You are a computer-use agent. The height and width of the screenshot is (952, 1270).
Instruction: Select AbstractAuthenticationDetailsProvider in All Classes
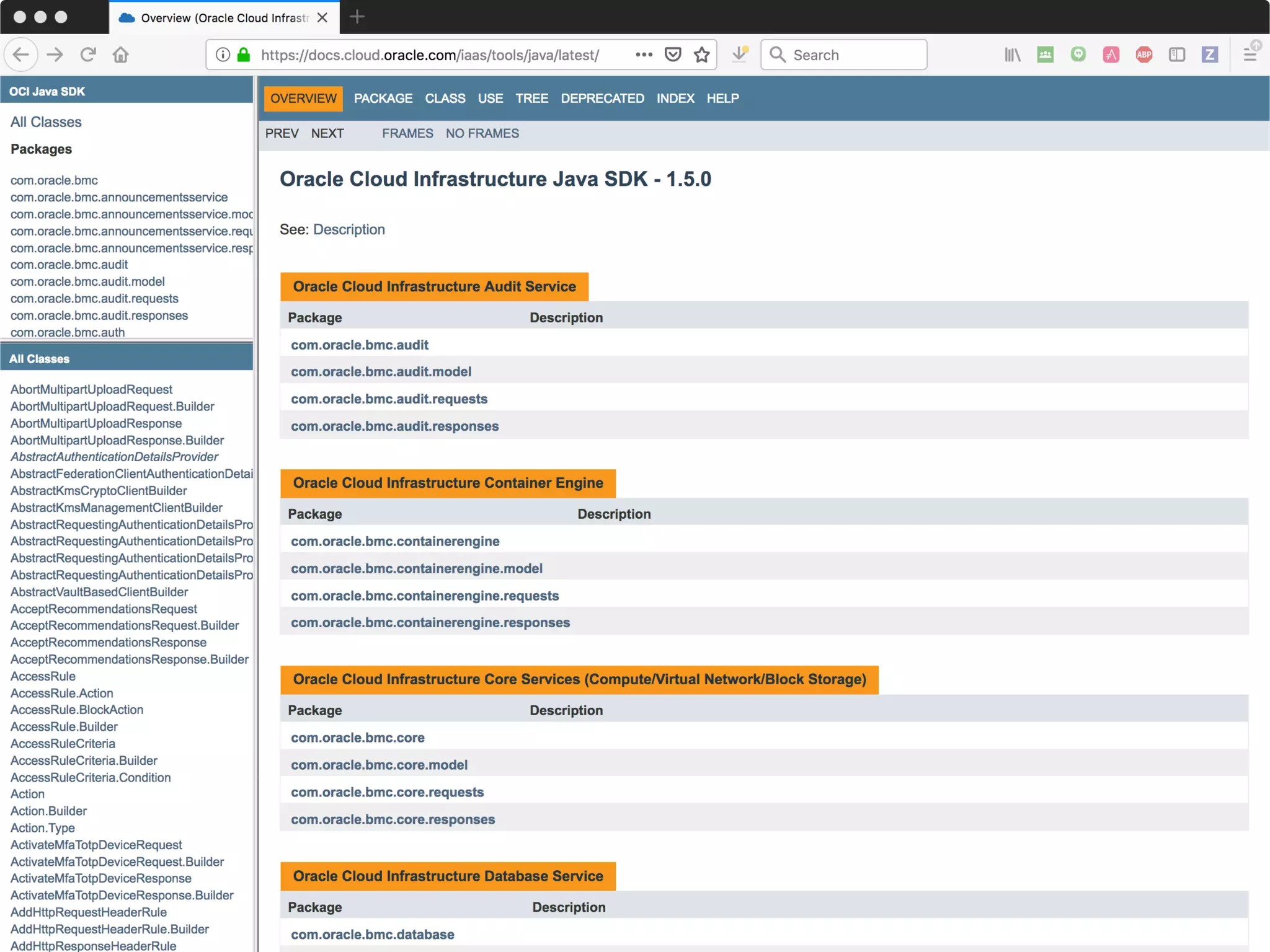114,457
